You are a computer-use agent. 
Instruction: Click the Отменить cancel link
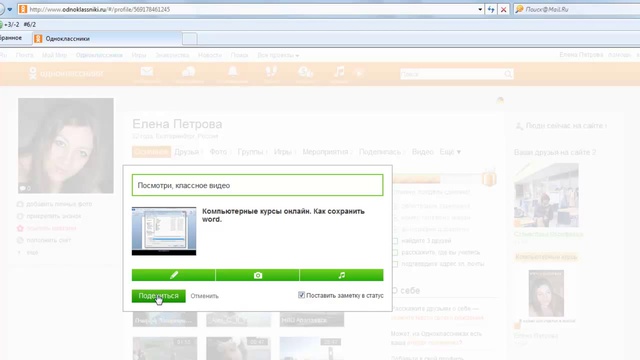(204, 296)
